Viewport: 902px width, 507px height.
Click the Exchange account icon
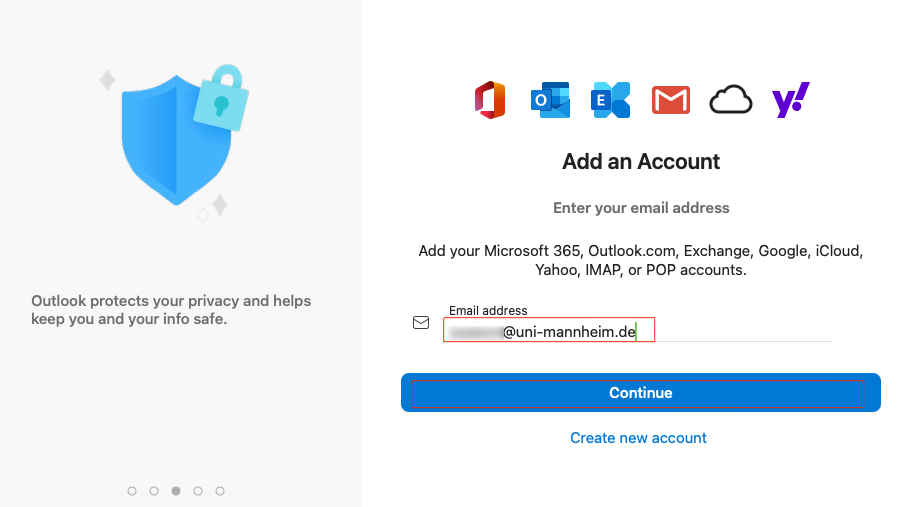click(610, 100)
